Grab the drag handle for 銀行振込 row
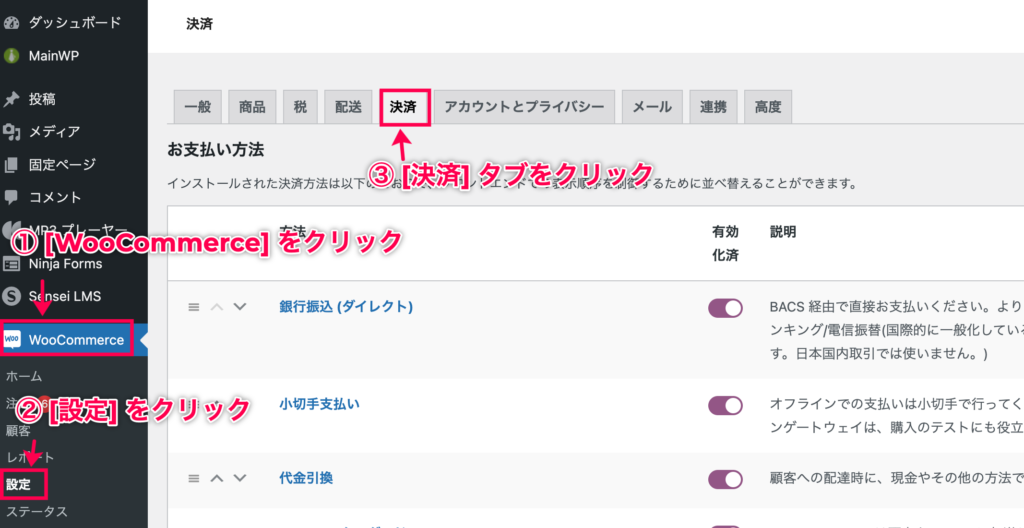This screenshot has width=1024, height=528. tap(193, 306)
